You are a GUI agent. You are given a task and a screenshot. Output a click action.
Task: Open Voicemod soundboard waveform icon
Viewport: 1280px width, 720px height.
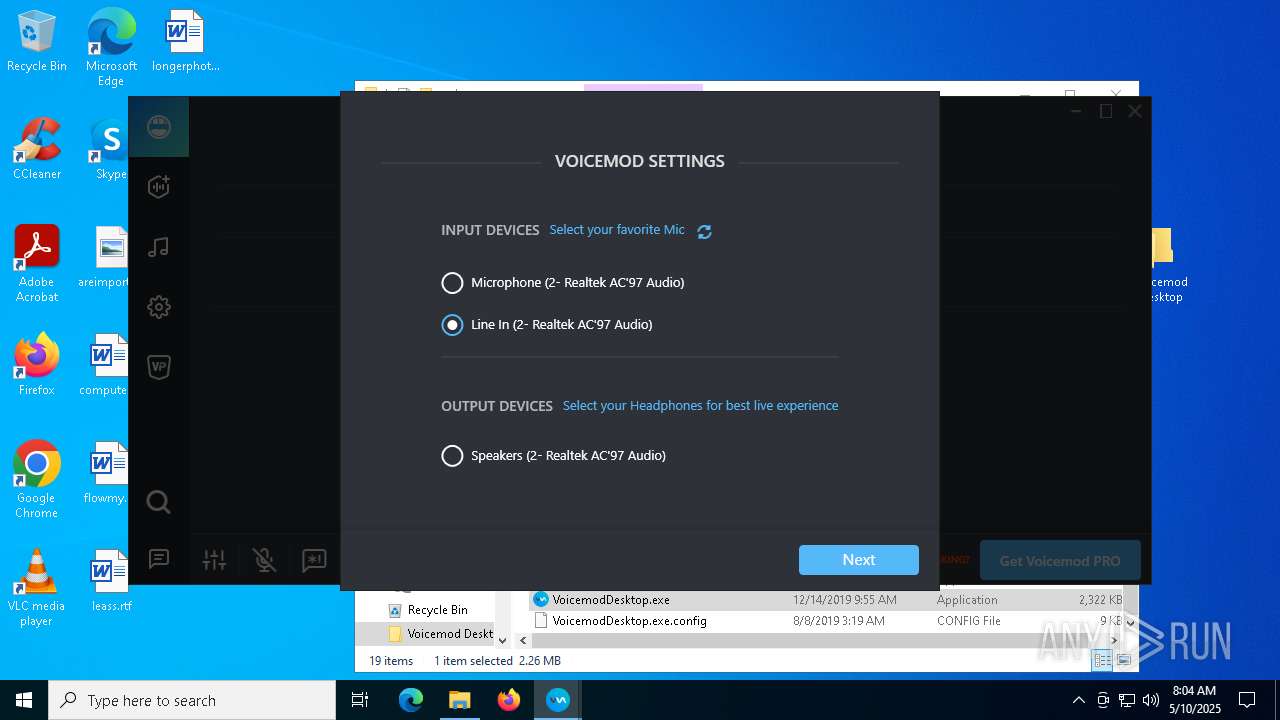click(158, 186)
